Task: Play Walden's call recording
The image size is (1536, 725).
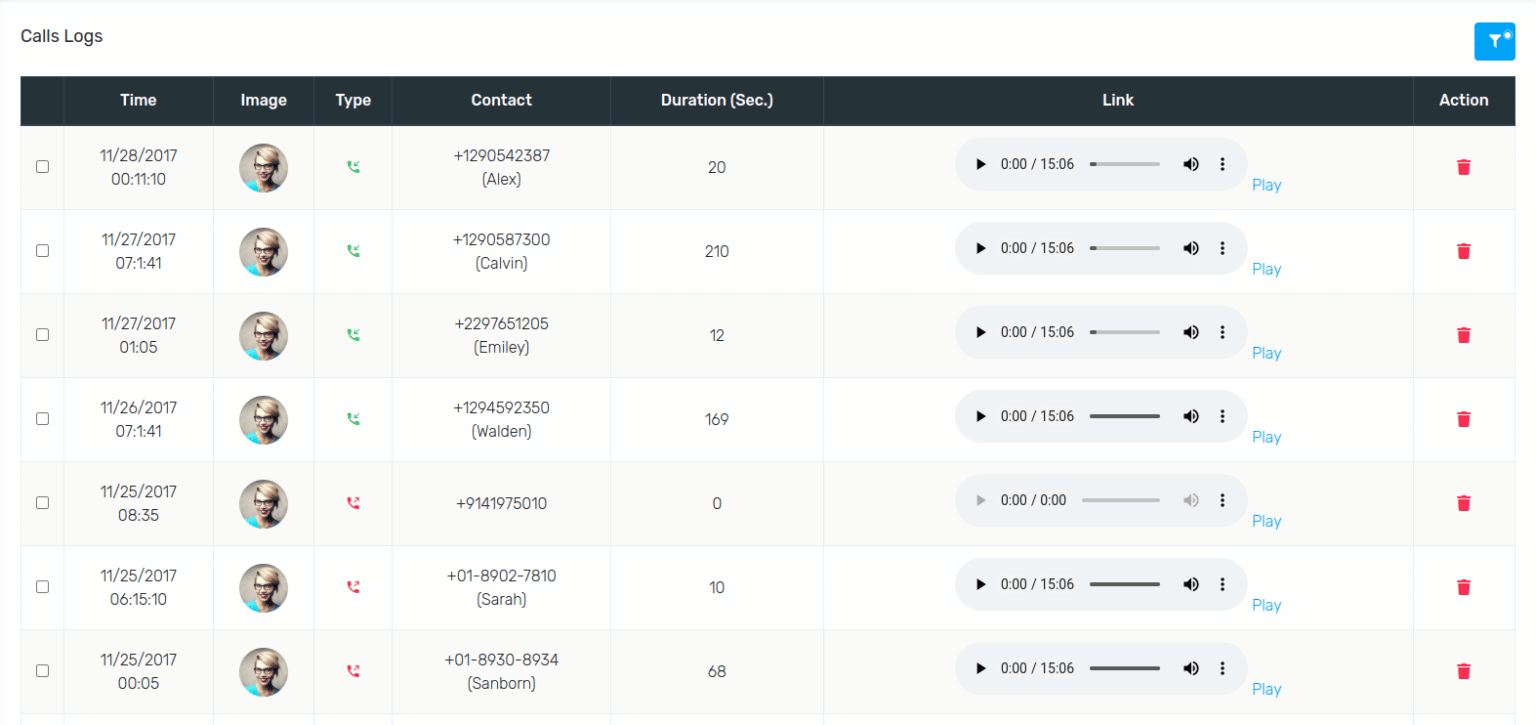Action: tap(980, 415)
